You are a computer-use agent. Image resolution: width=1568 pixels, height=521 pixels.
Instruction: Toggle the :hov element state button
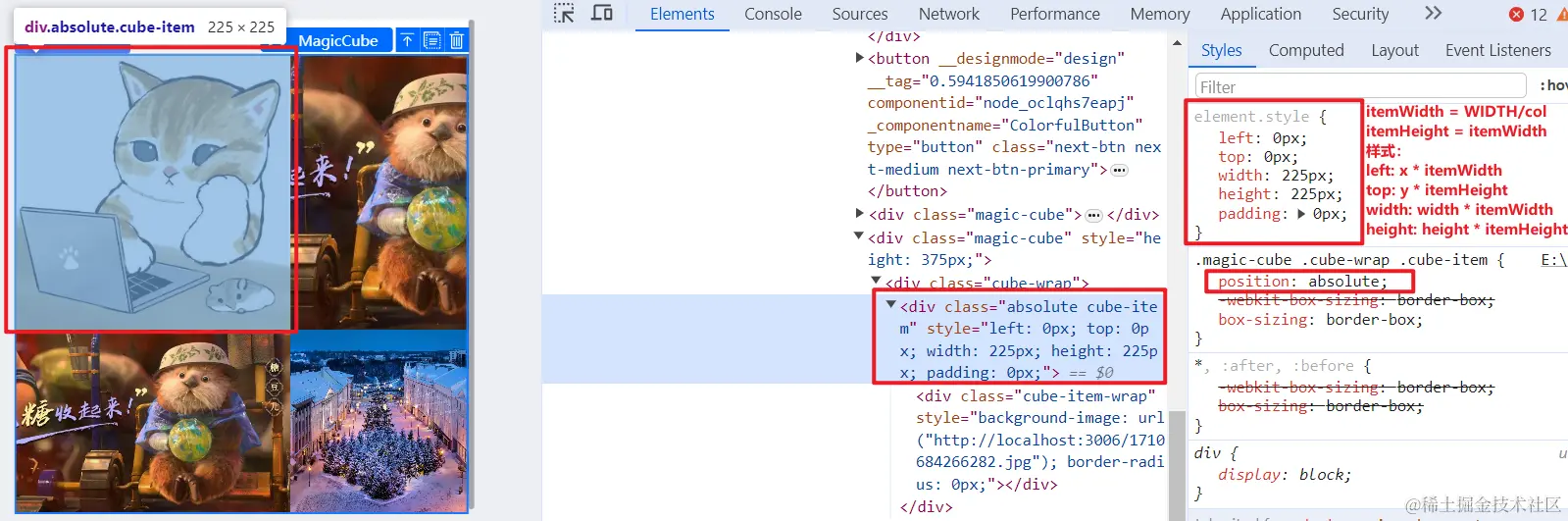click(x=1552, y=86)
